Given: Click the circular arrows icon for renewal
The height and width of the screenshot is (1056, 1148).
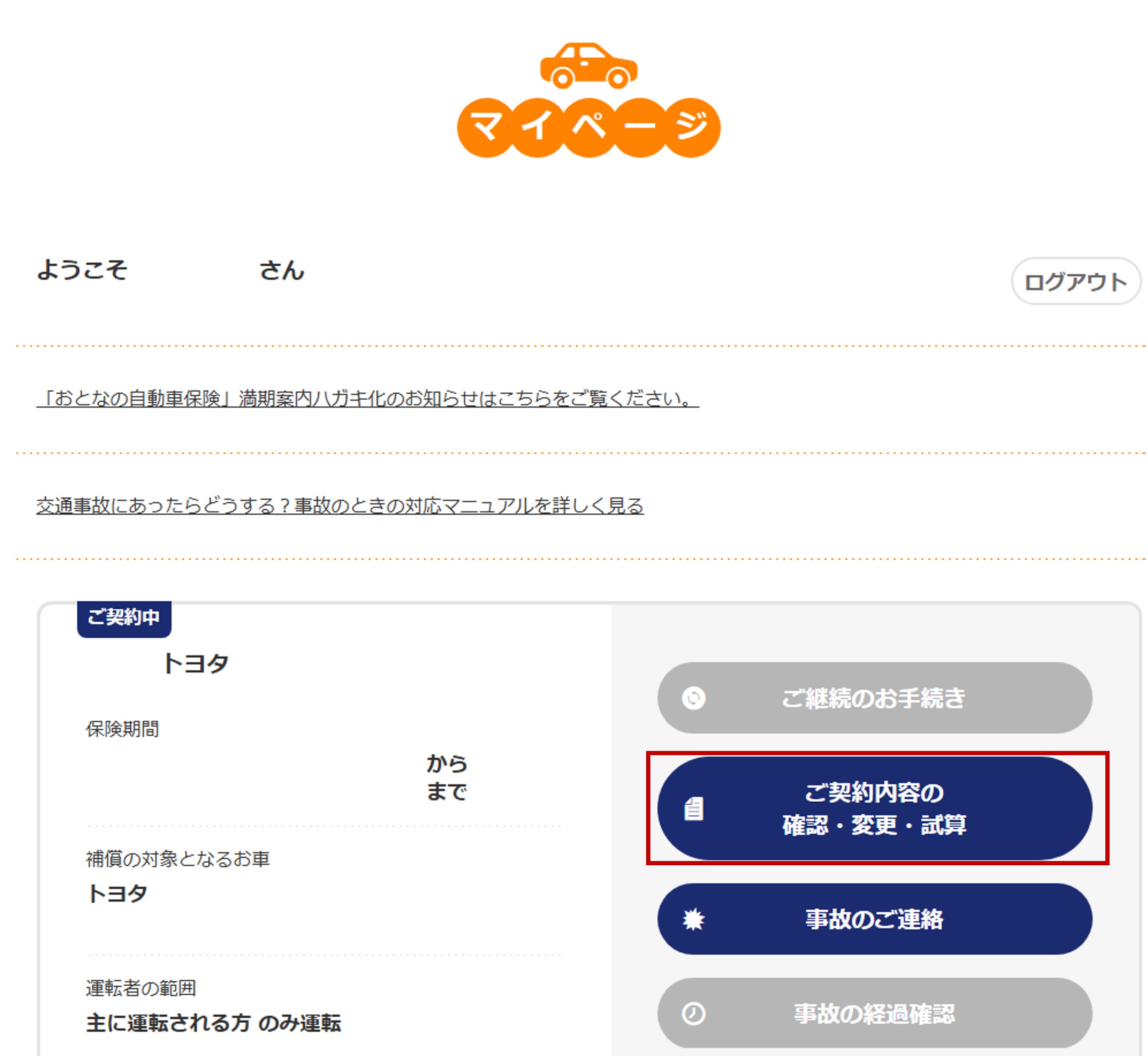Looking at the screenshot, I should [x=693, y=698].
